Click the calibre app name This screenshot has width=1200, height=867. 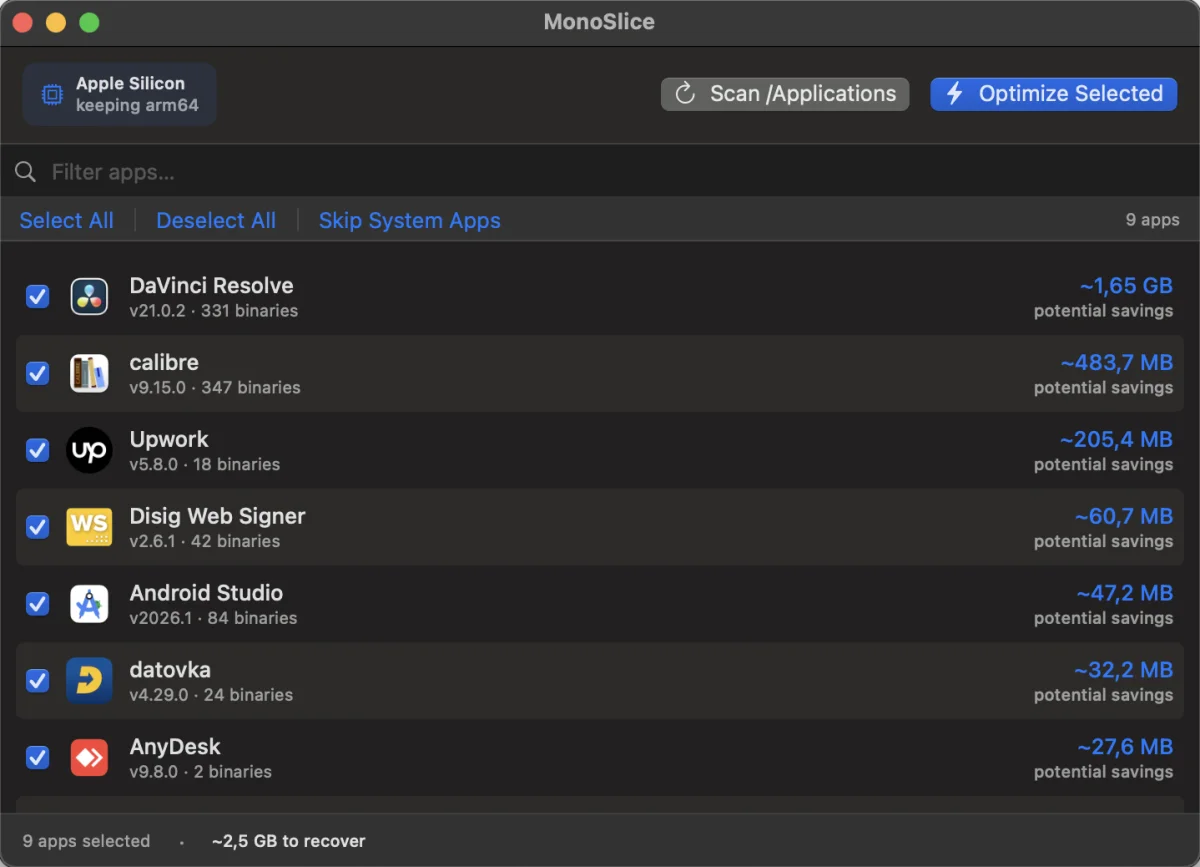(164, 363)
